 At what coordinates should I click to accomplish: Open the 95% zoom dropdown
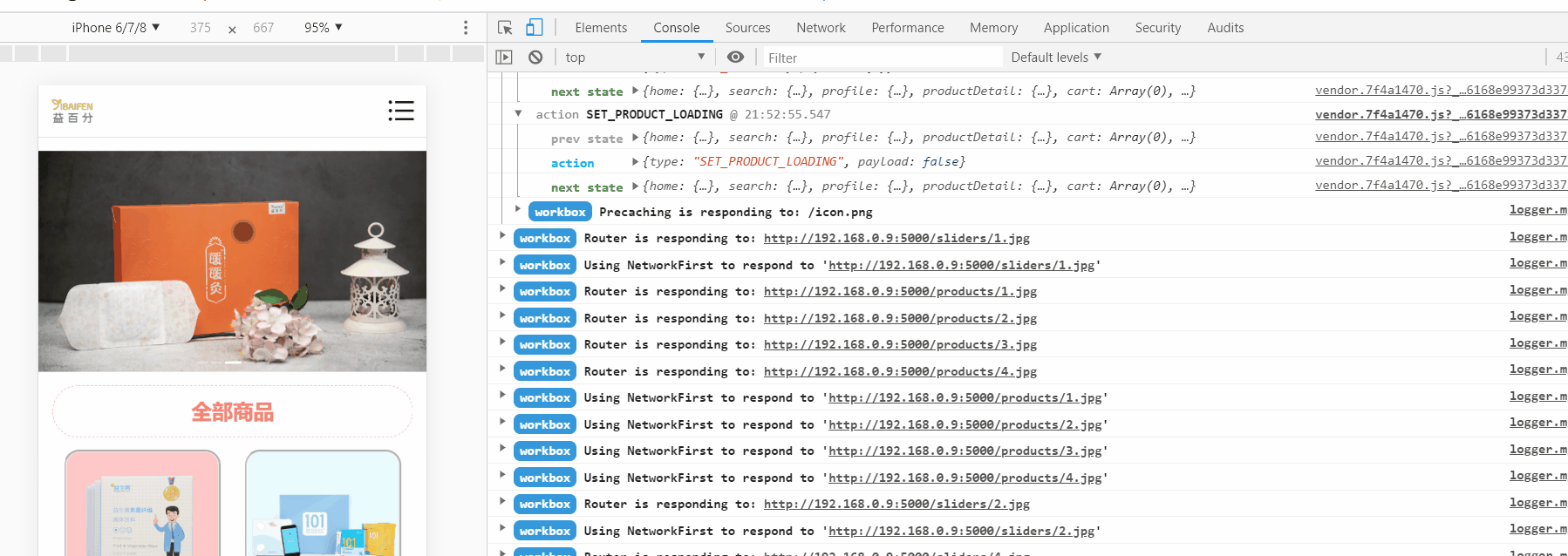[x=324, y=28]
